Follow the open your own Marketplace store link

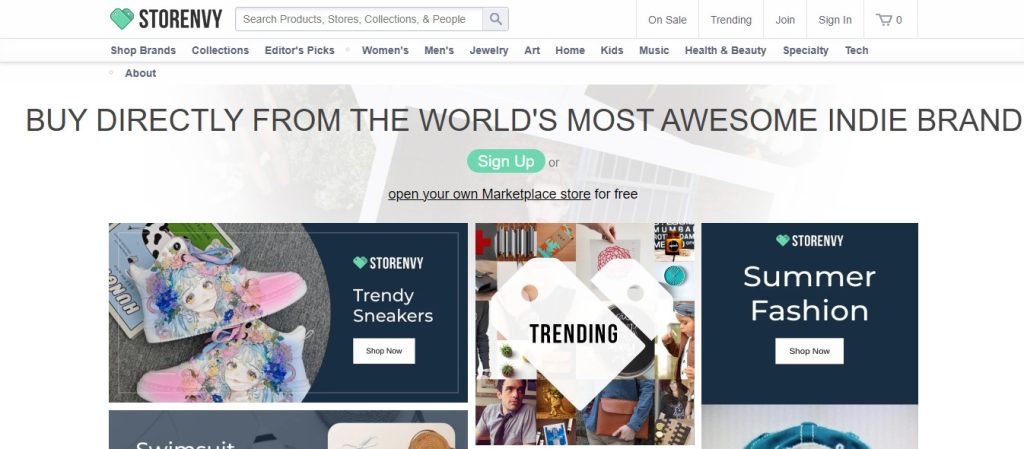[489, 194]
